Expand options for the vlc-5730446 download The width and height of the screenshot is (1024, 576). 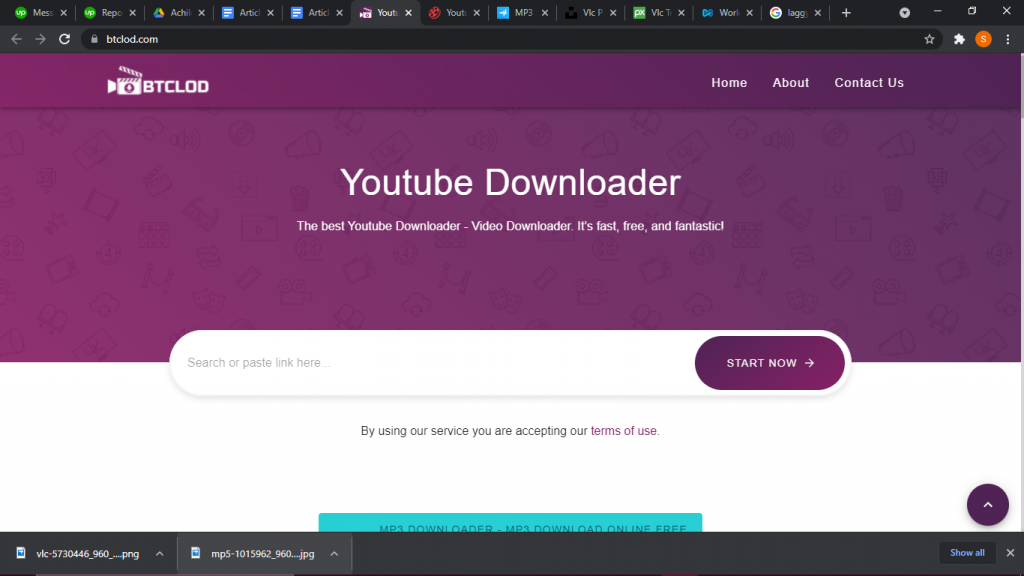pos(159,554)
